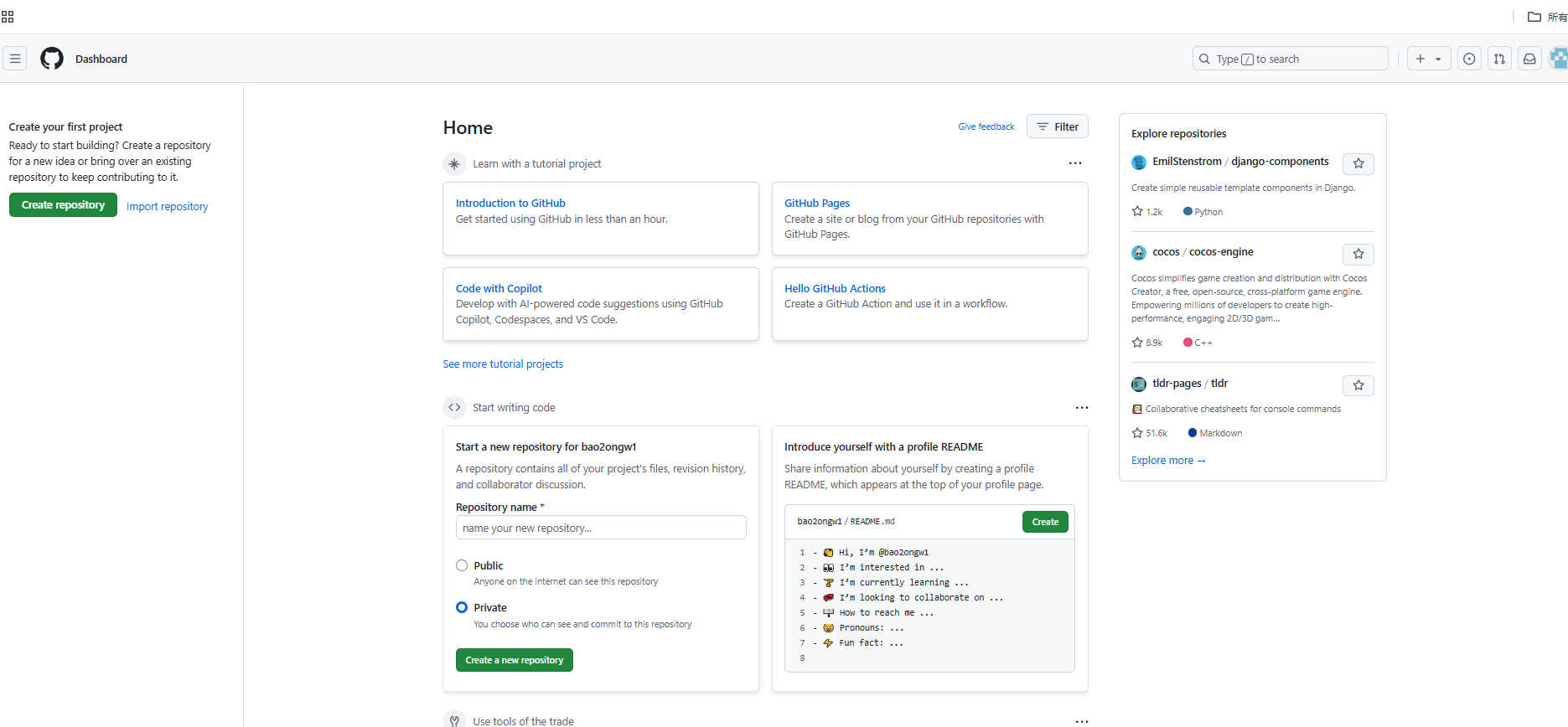The height and width of the screenshot is (727, 1568).
Task: Open the Introduction to GitHub tutorial
Action: tap(510, 203)
